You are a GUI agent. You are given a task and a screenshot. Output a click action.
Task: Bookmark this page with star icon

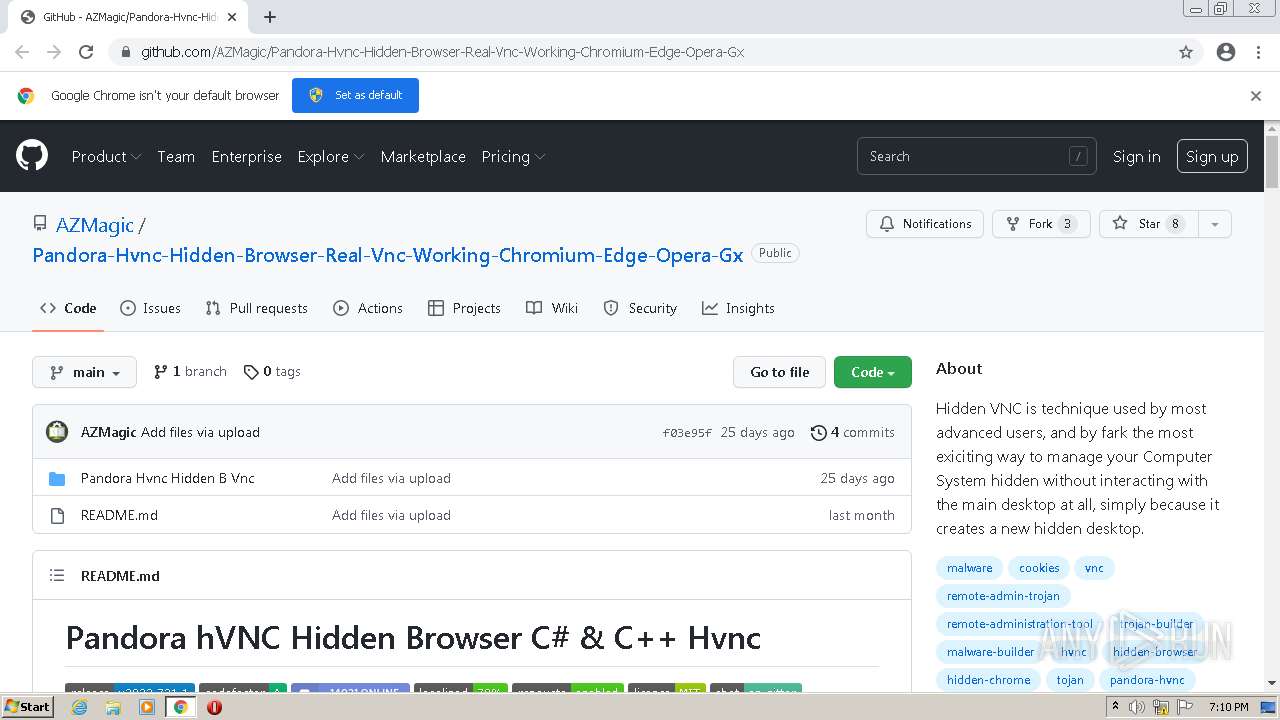[1186, 52]
